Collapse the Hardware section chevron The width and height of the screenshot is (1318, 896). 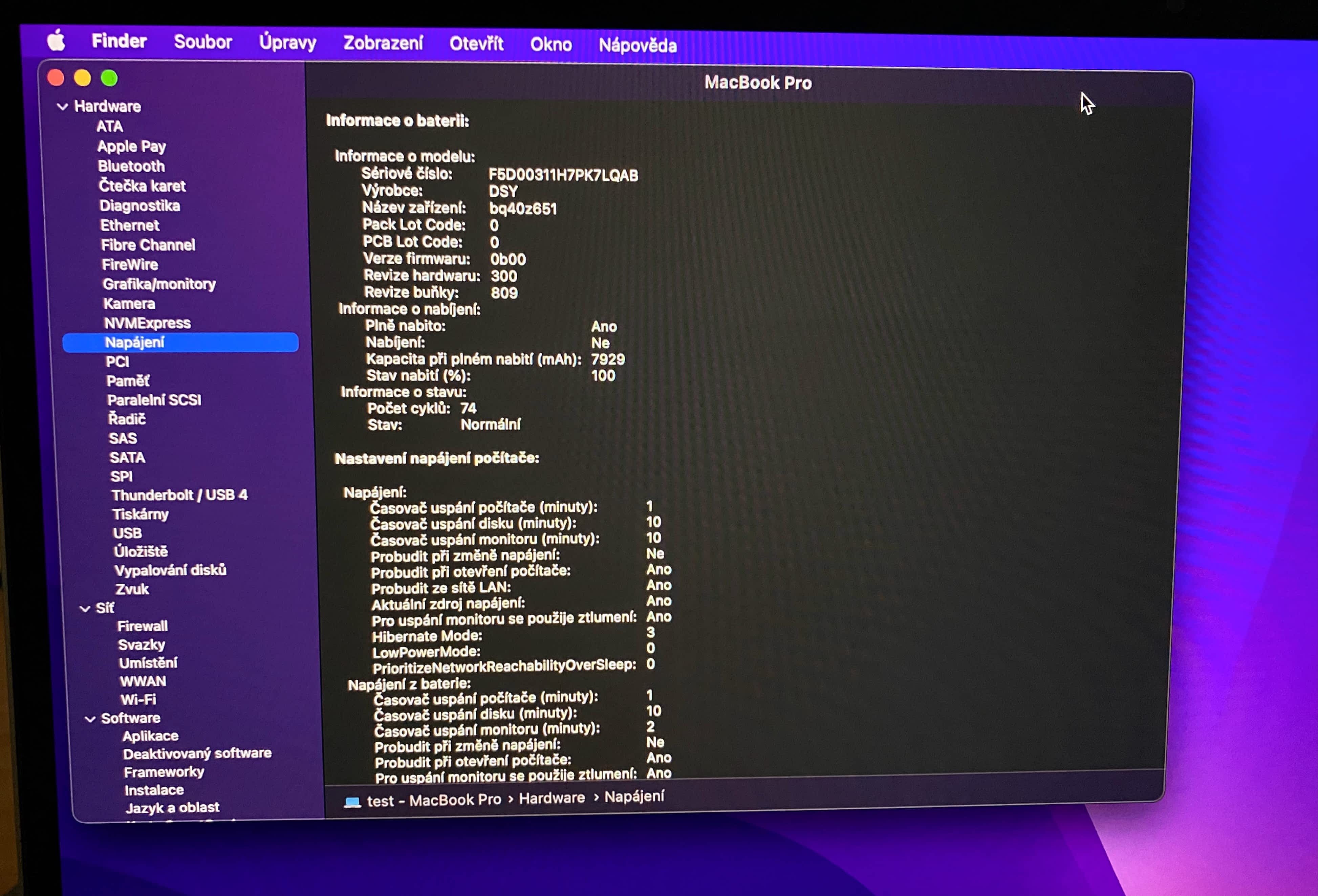point(62,107)
